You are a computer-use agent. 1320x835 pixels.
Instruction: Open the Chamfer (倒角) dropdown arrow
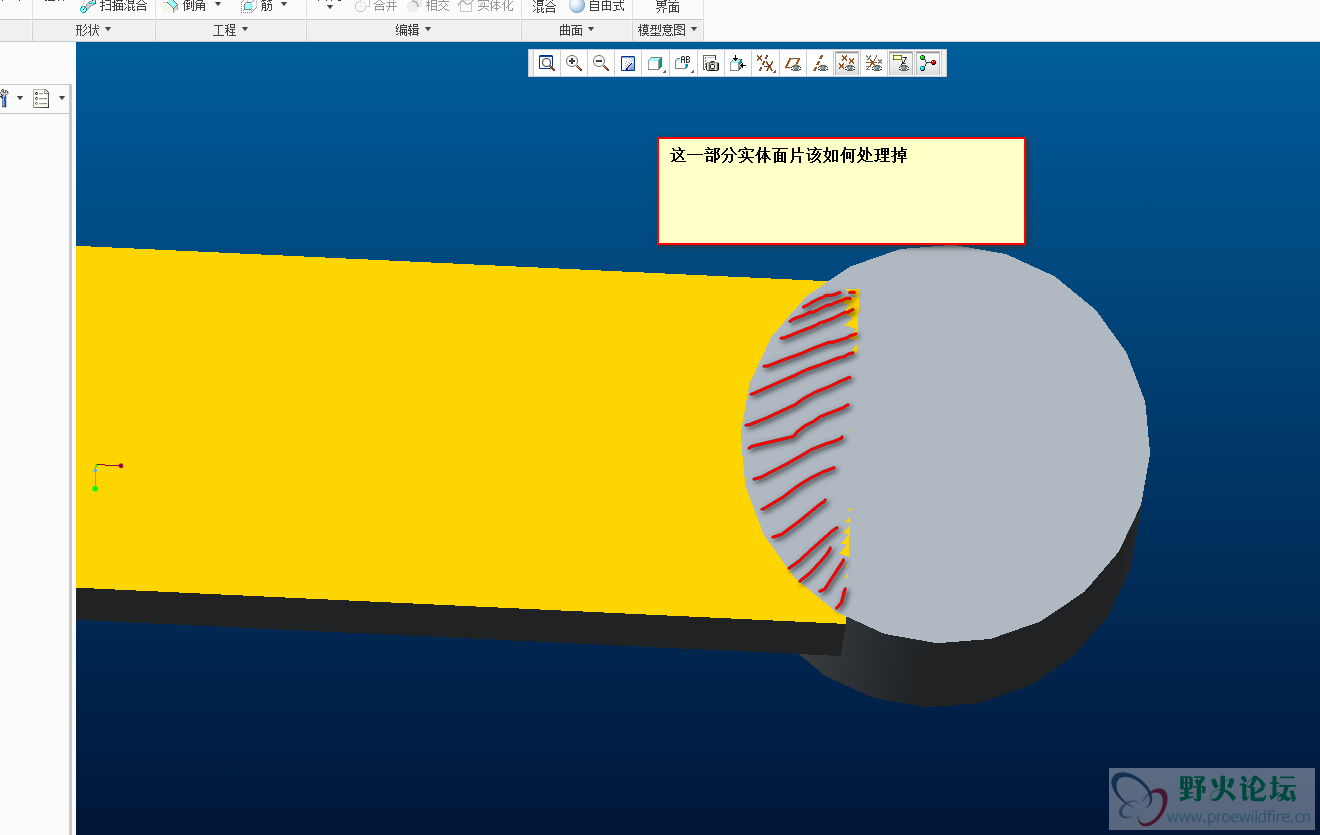tap(218, 6)
